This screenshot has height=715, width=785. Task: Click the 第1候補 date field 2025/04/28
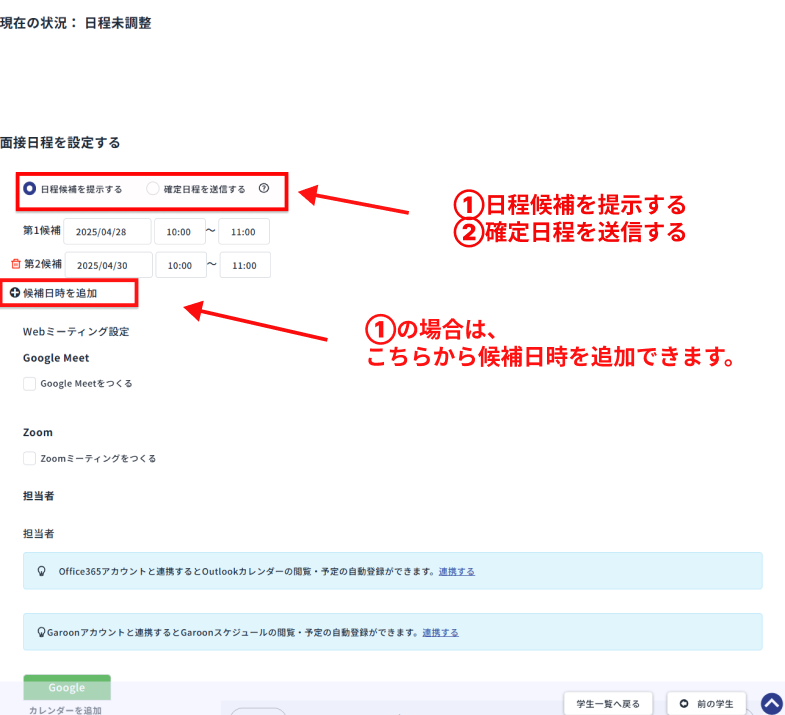click(107, 232)
